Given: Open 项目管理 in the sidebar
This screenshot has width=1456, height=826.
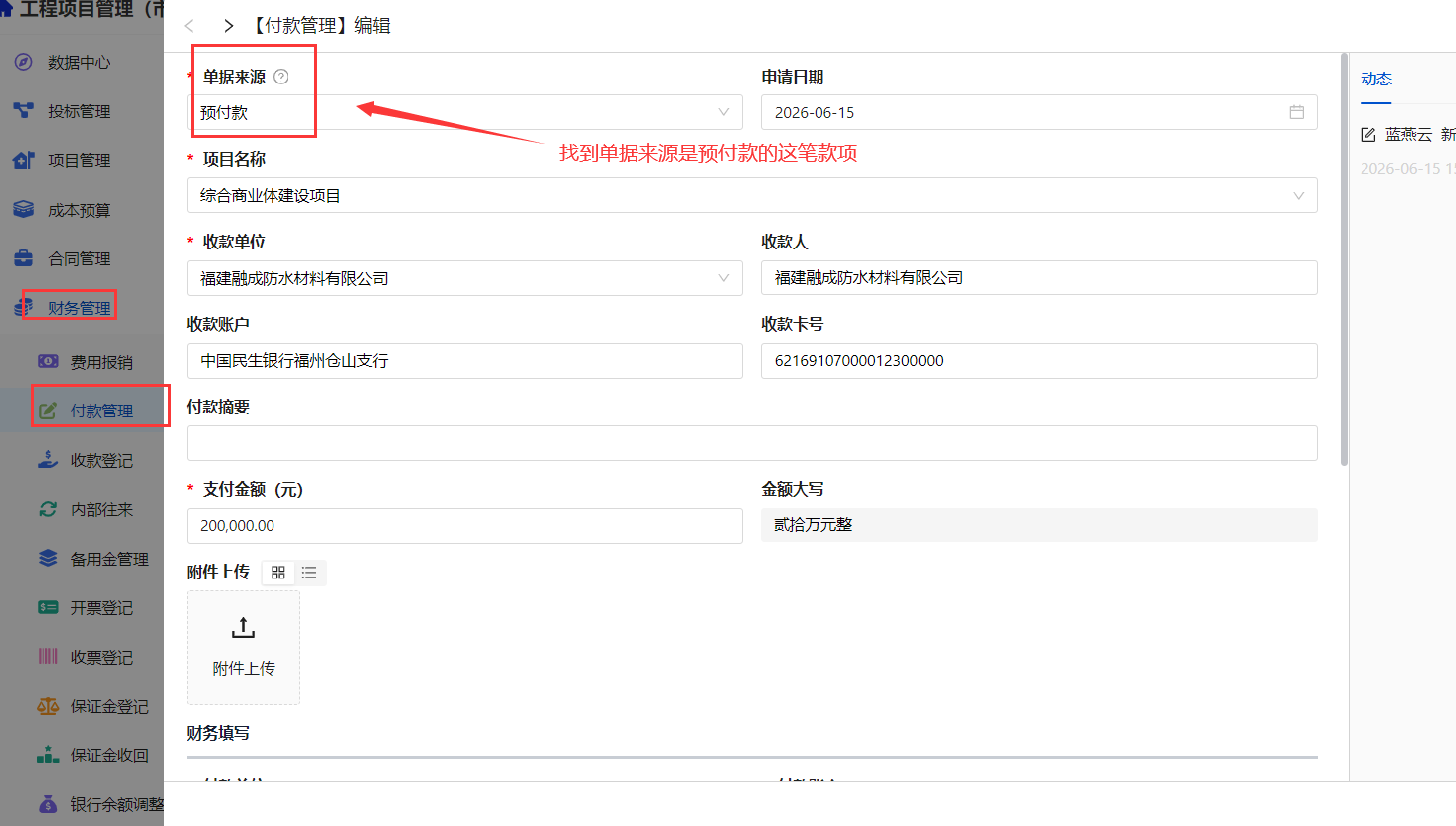Looking at the screenshot, I should (x=80, y=160).
